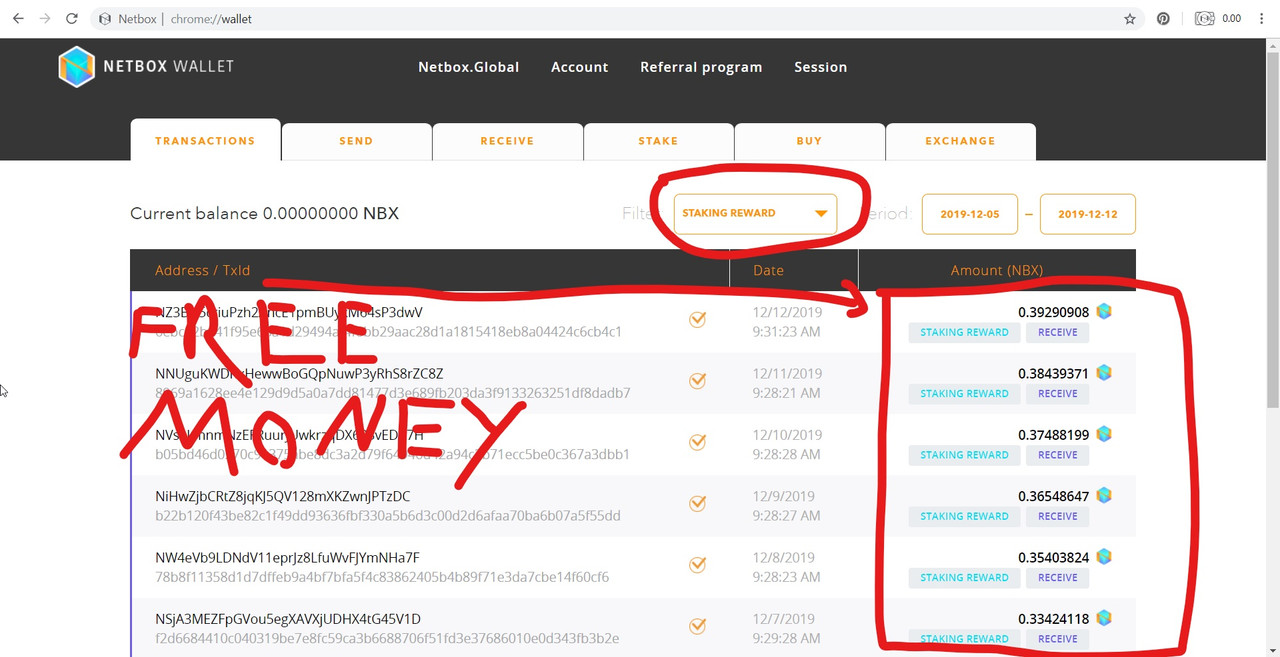The width and height of the screenshot is (1280, 657).
Task: Open the Netbox balance extension showing 0.00
Action: point(1218,19)
